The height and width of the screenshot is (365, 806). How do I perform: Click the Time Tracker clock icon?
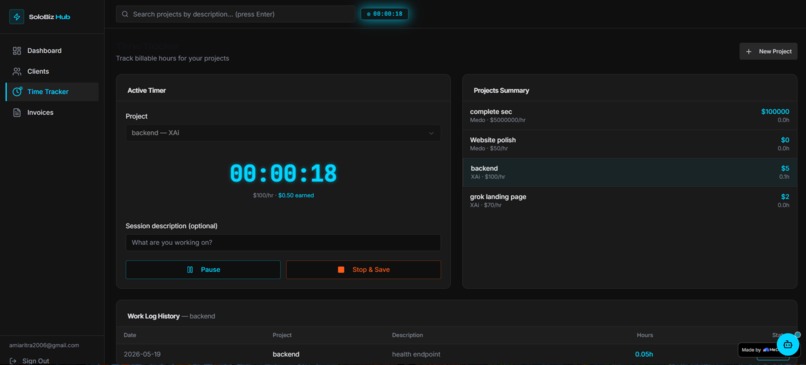point(17,92)
